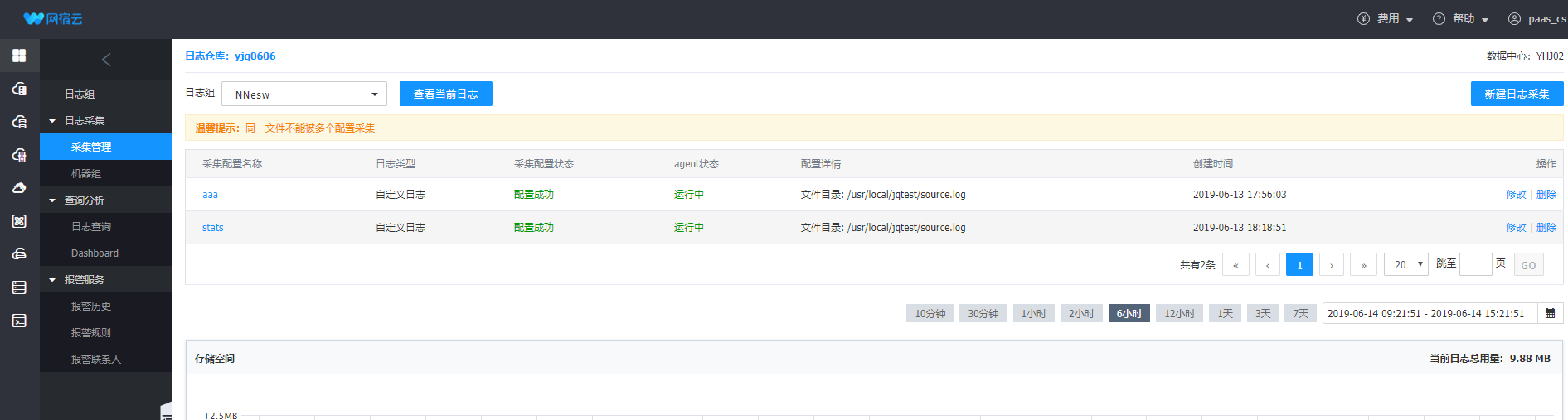This screenshot has width=1568, height=420.
Task: Open the cloud upload service icon
Action: tap(19, 188)
